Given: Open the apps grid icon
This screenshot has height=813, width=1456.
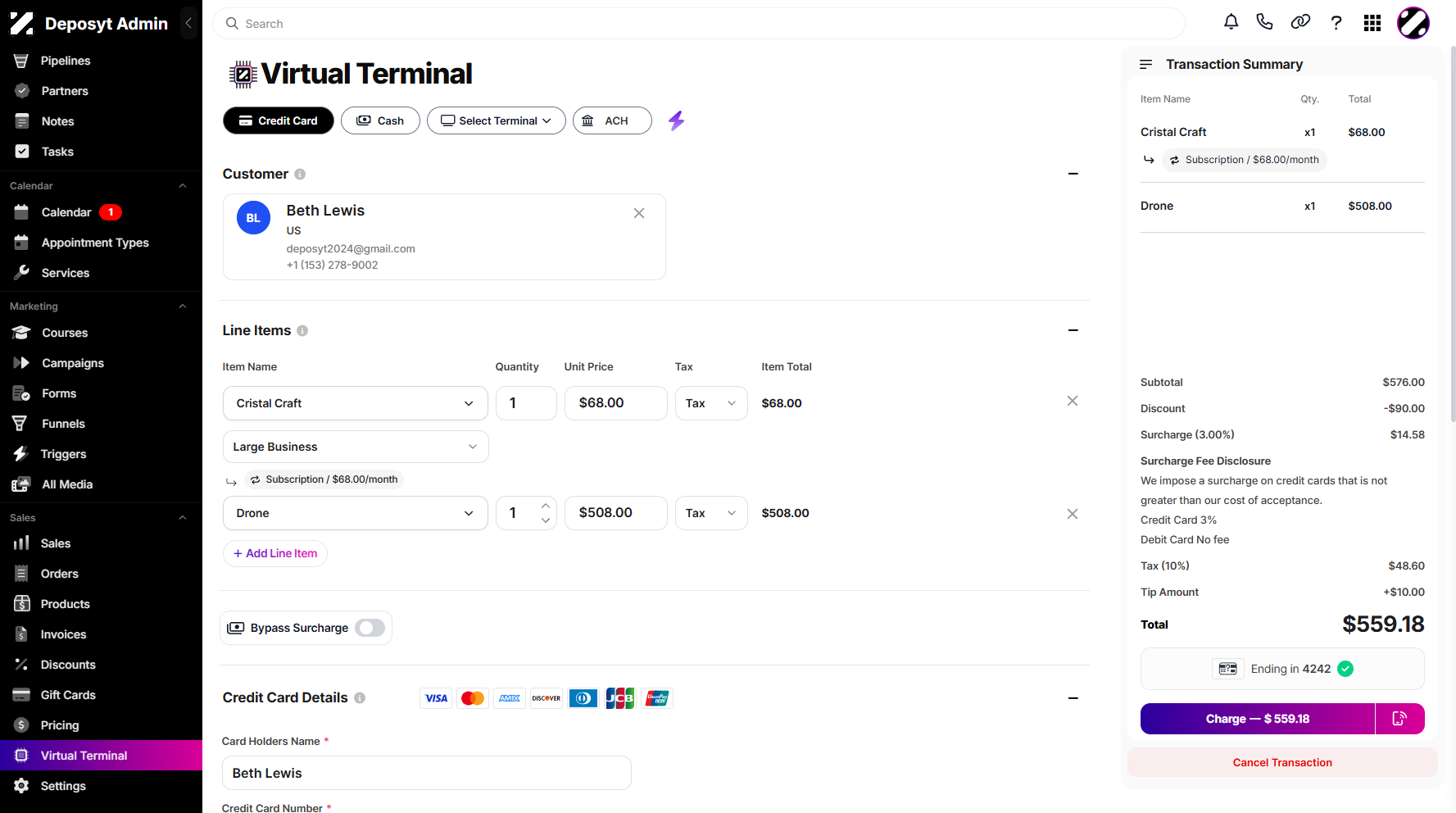Looking at the screenshot, I should coord(1372,23).
